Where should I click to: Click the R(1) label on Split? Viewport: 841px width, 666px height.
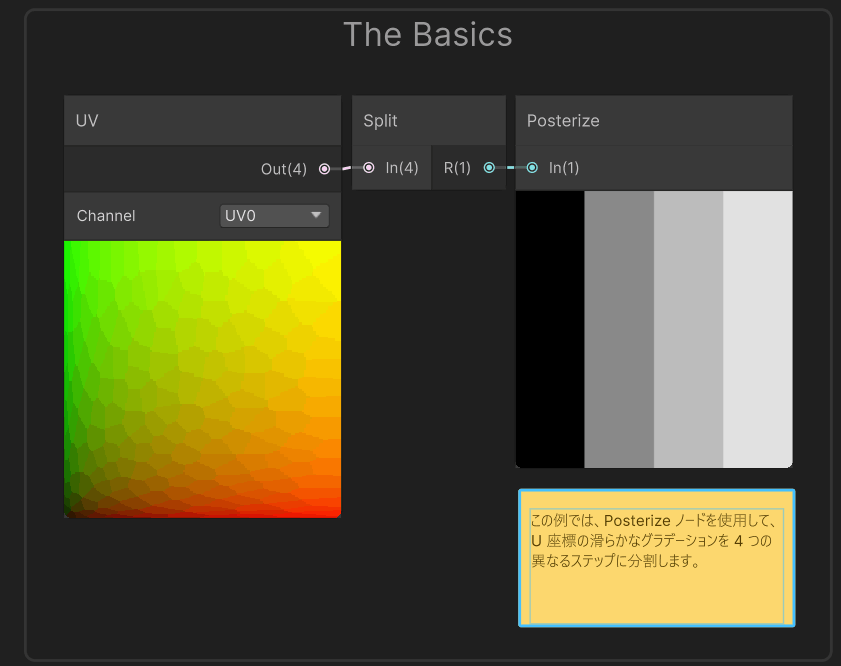tap(457, 168)
